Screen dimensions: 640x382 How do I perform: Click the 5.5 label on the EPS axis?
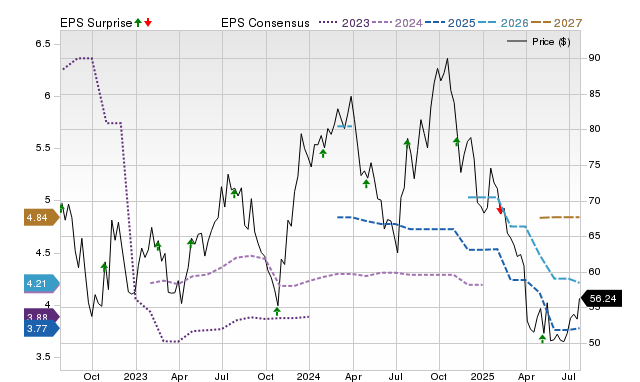click(x=43, y=148)
